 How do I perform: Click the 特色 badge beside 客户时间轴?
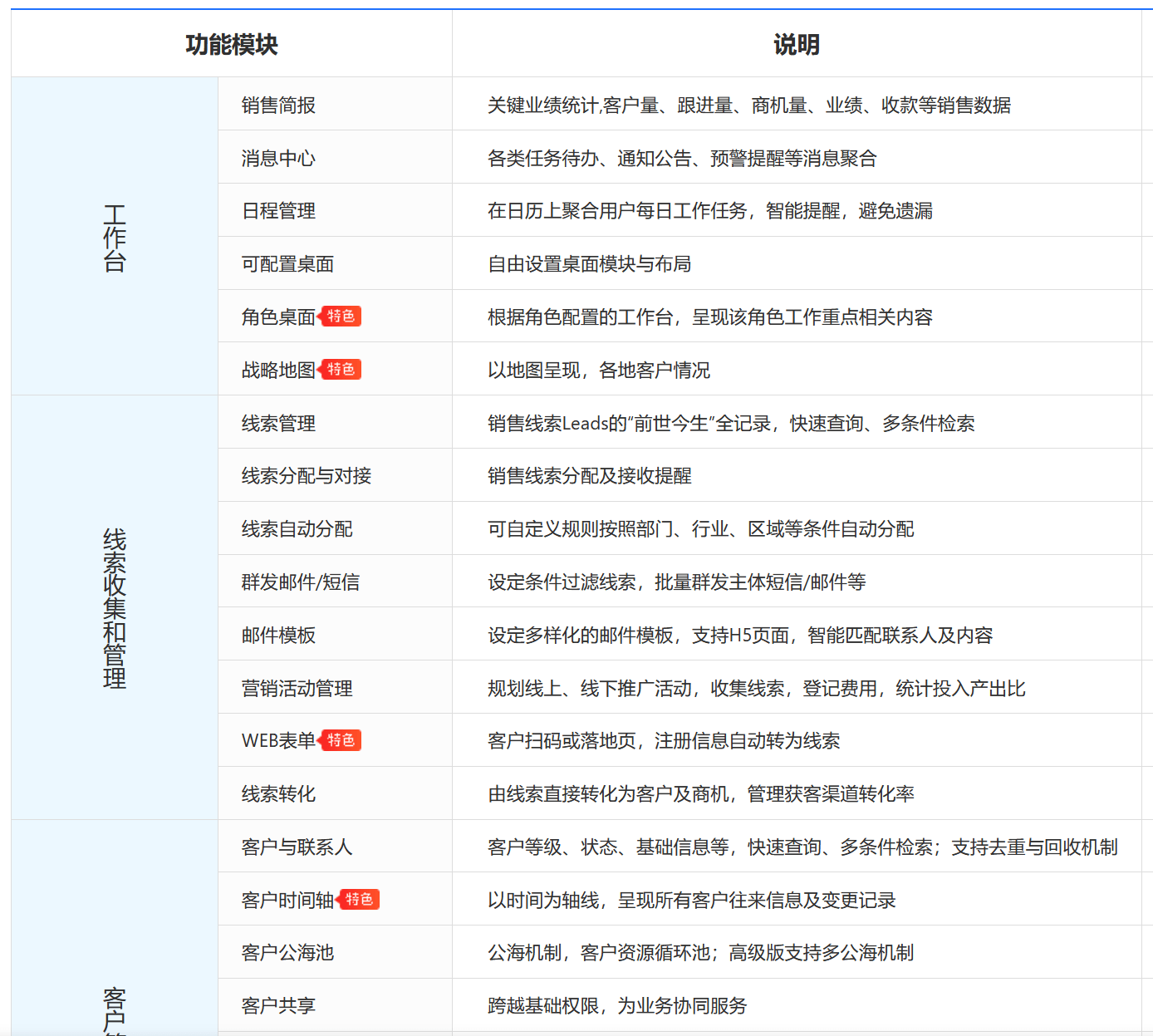click(361, 898)
